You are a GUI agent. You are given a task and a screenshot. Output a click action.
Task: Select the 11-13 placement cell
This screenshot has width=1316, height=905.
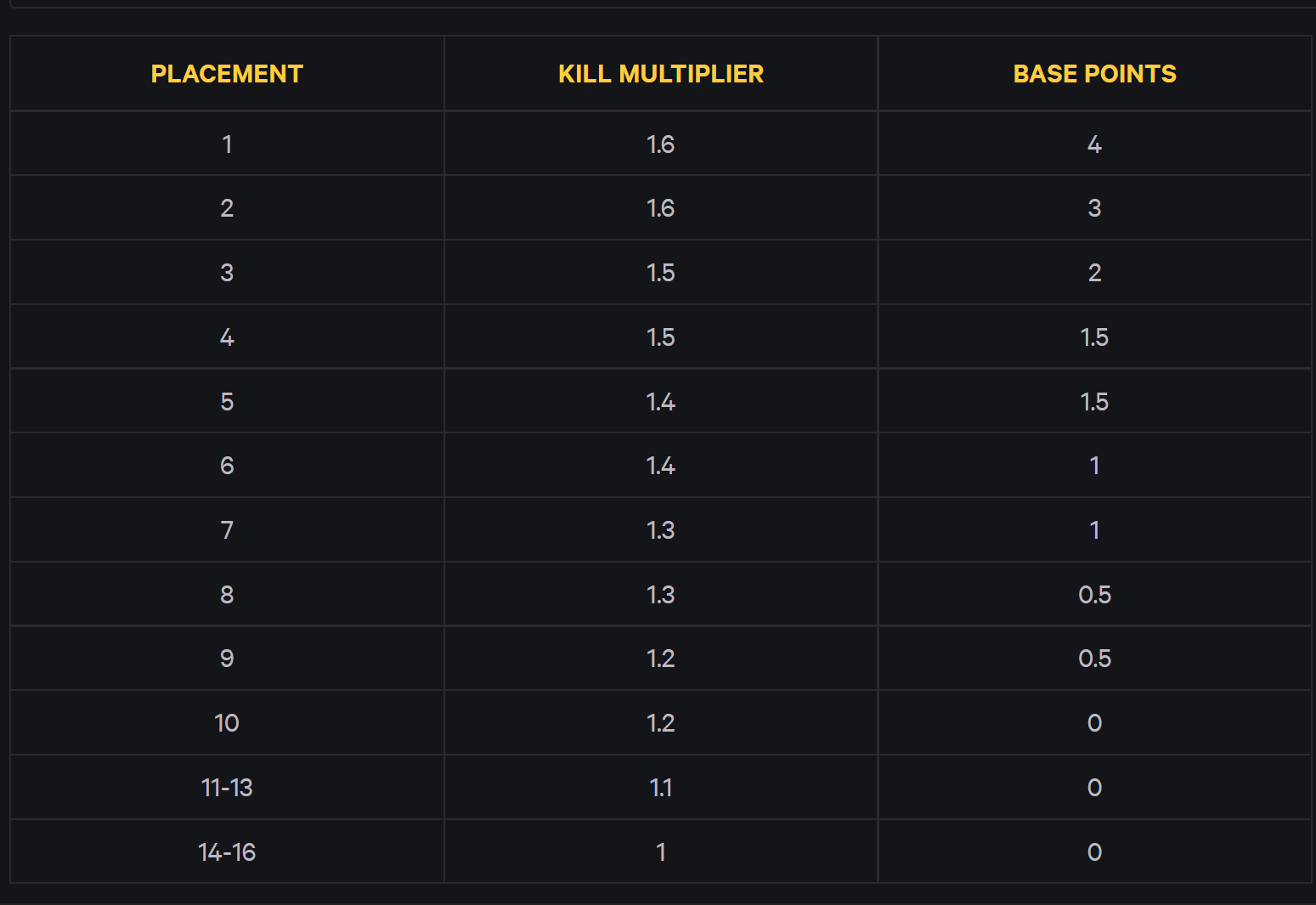(x=227, y=788)
